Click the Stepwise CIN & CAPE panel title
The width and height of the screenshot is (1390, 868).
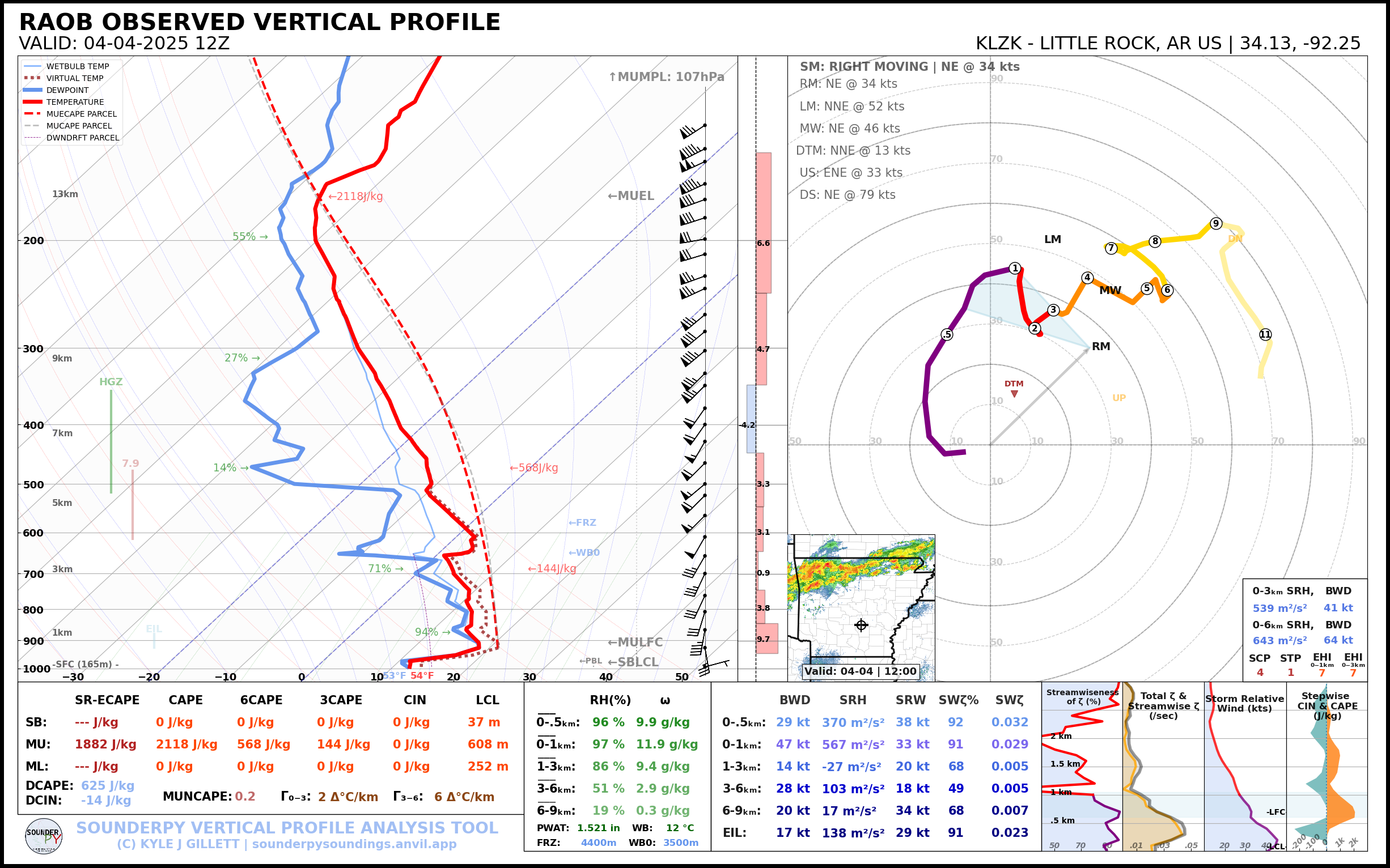(1327, 705)
